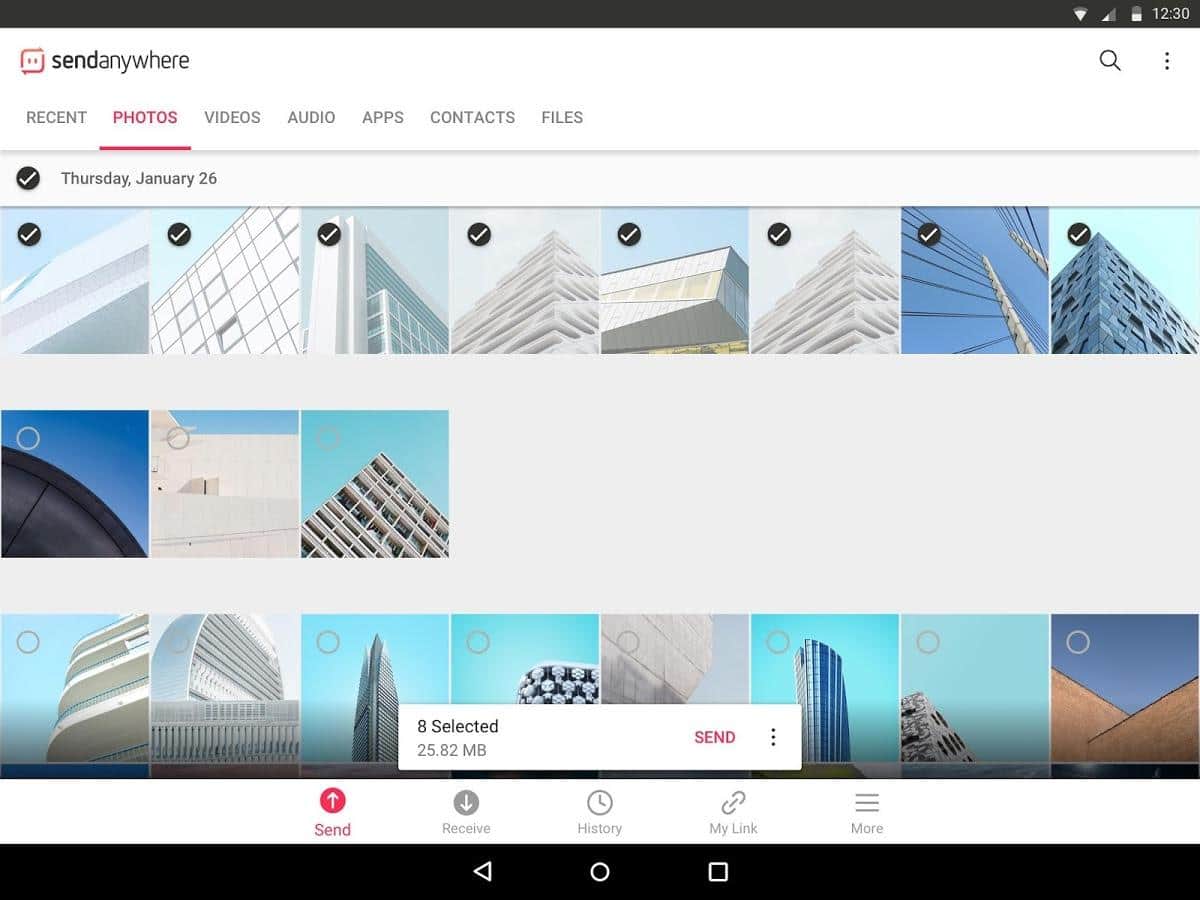Select the dark curved dome photo

[29, 438]
